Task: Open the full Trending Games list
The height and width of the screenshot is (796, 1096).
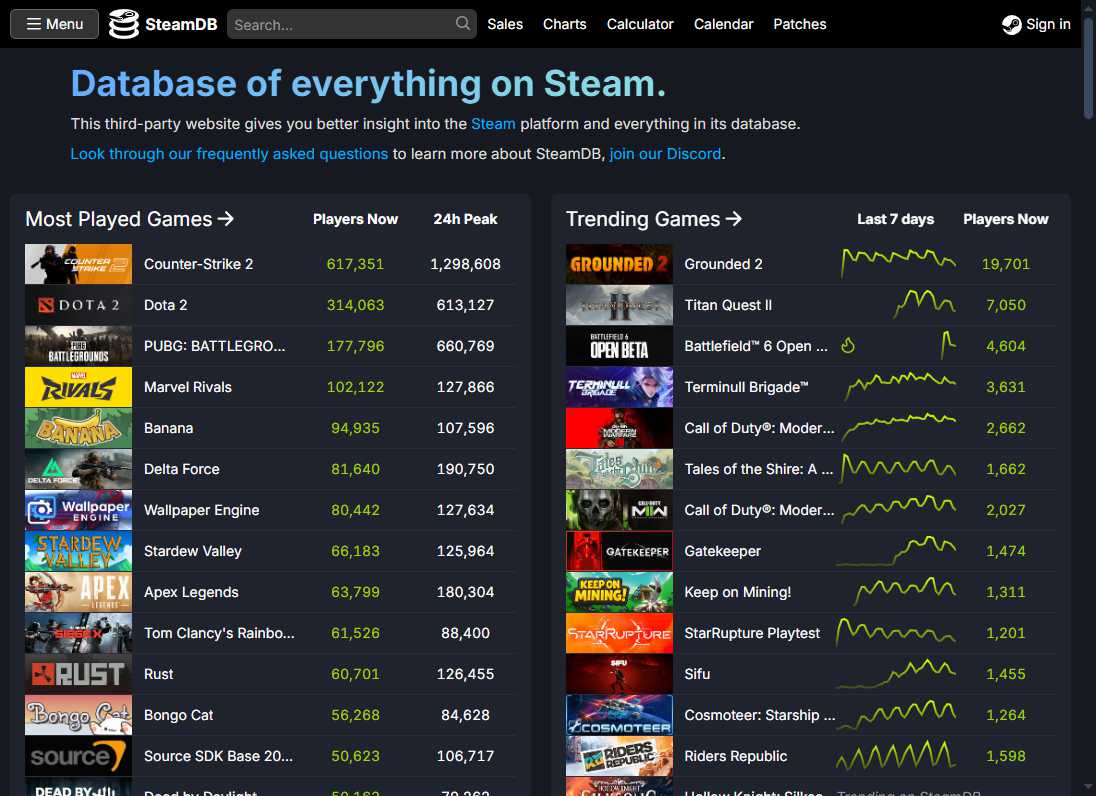Action: point(653,219)
